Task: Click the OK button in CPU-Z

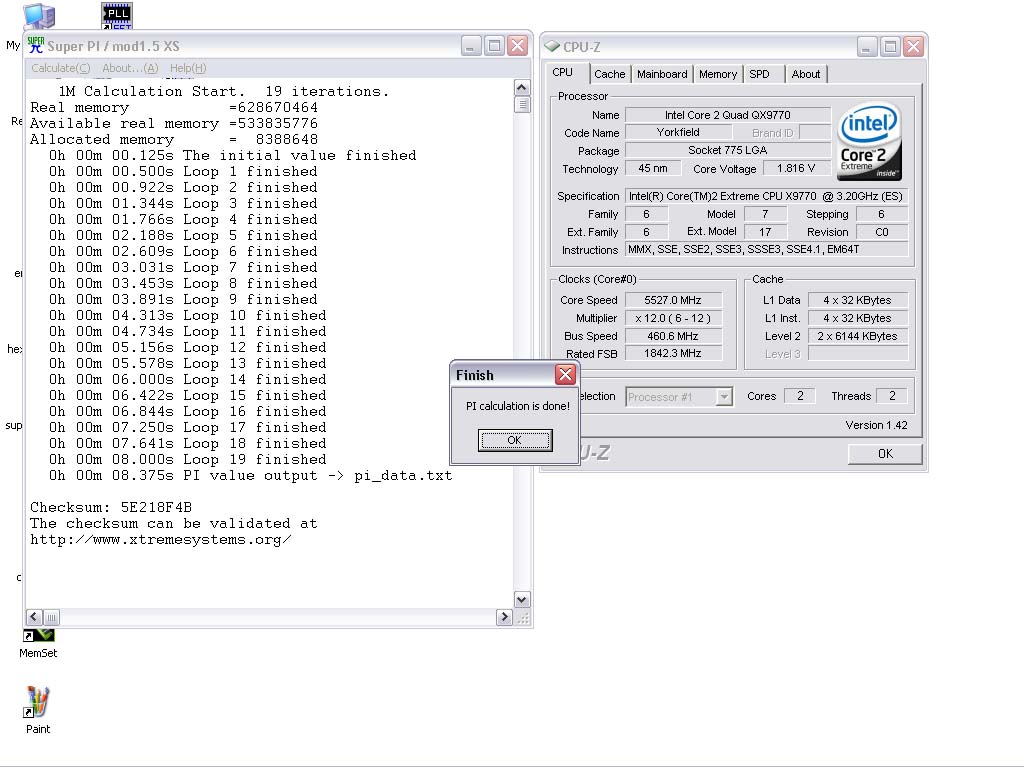Action: coord(885,453)
